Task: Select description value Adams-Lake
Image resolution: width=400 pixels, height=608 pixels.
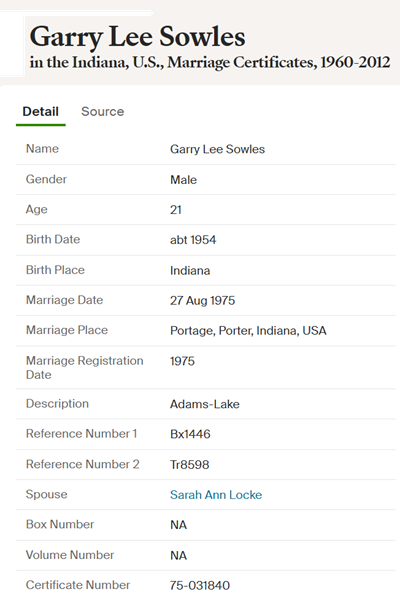Action: [205, 404]
